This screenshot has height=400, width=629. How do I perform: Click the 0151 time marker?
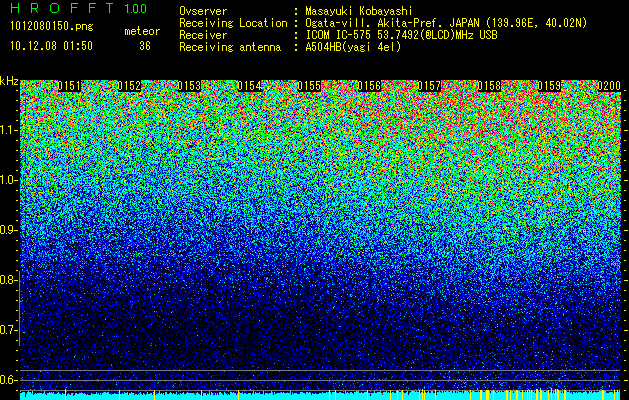[69, 86]
